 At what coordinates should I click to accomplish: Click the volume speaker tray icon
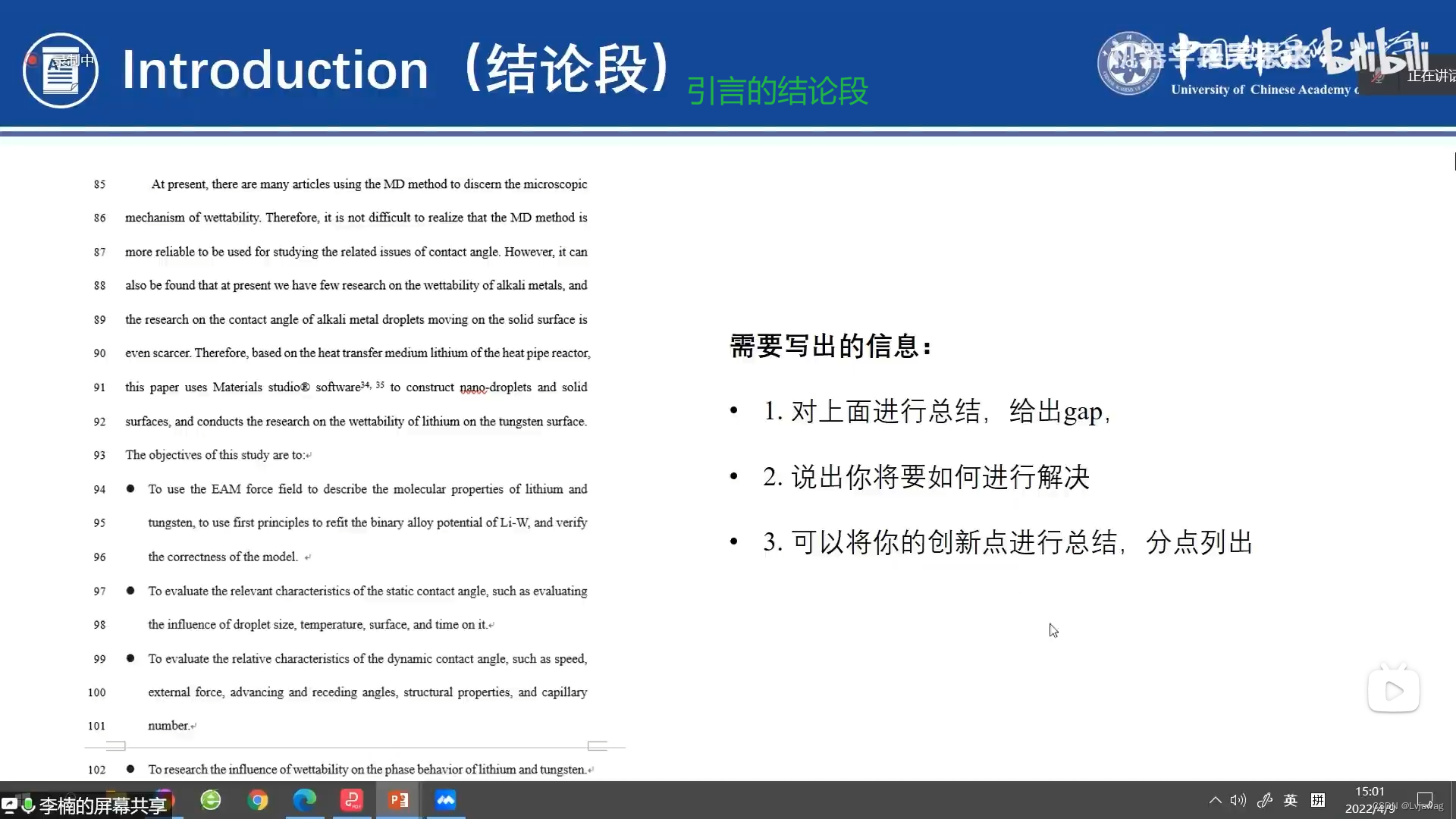coord(1238,800)
